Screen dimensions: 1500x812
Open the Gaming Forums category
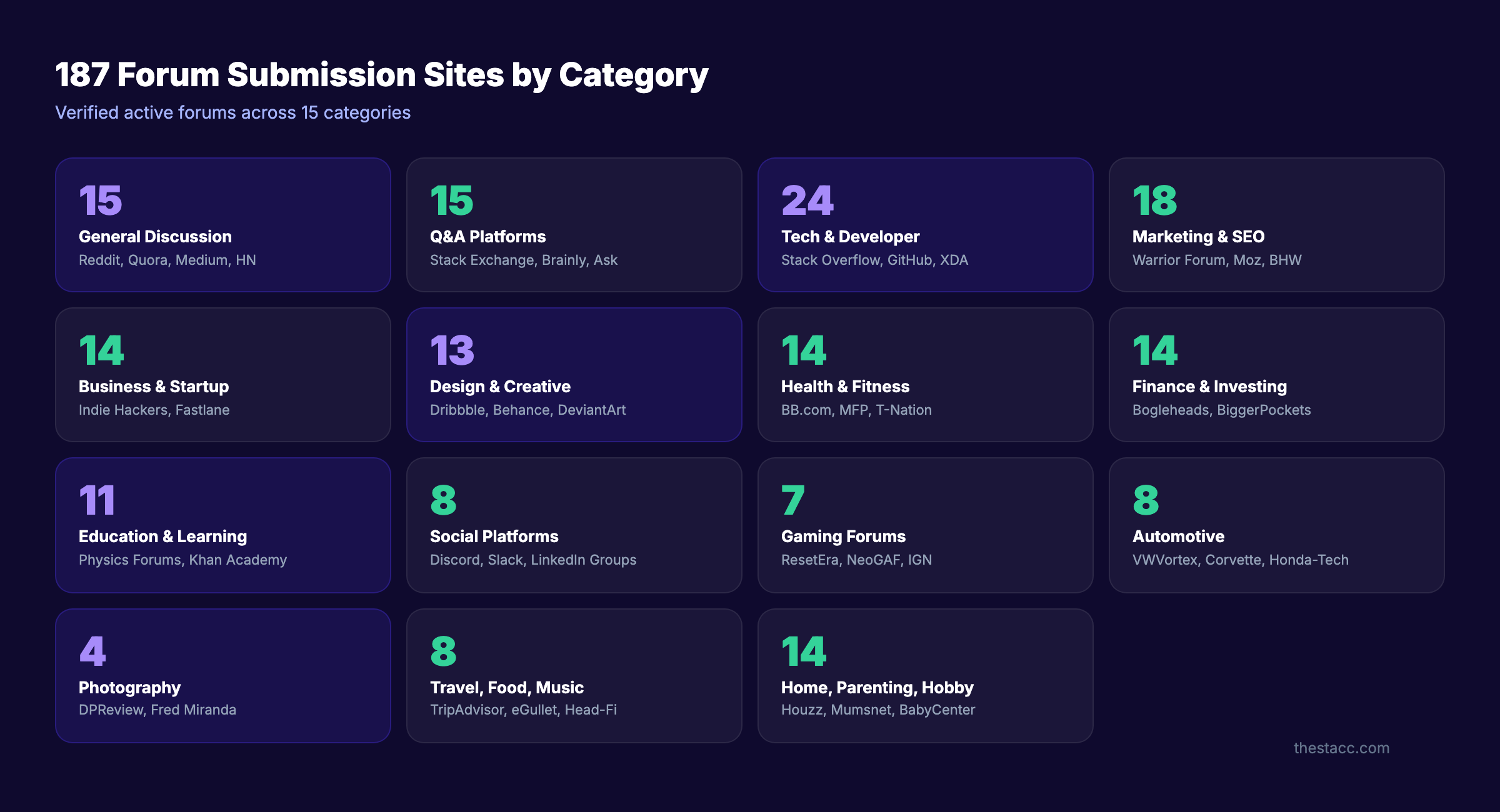(x=925, y=525)
